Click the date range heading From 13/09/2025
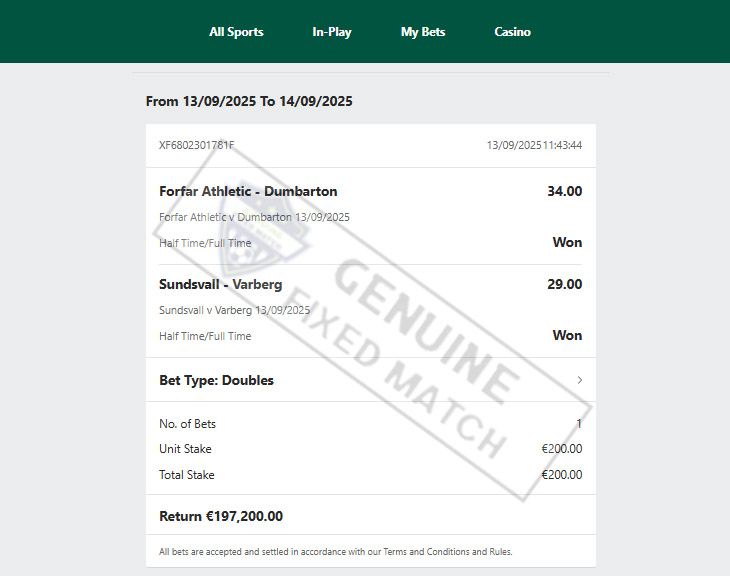The width and height of the screenshot is (730, 576). pyautogui.click(x=249, y=101)
